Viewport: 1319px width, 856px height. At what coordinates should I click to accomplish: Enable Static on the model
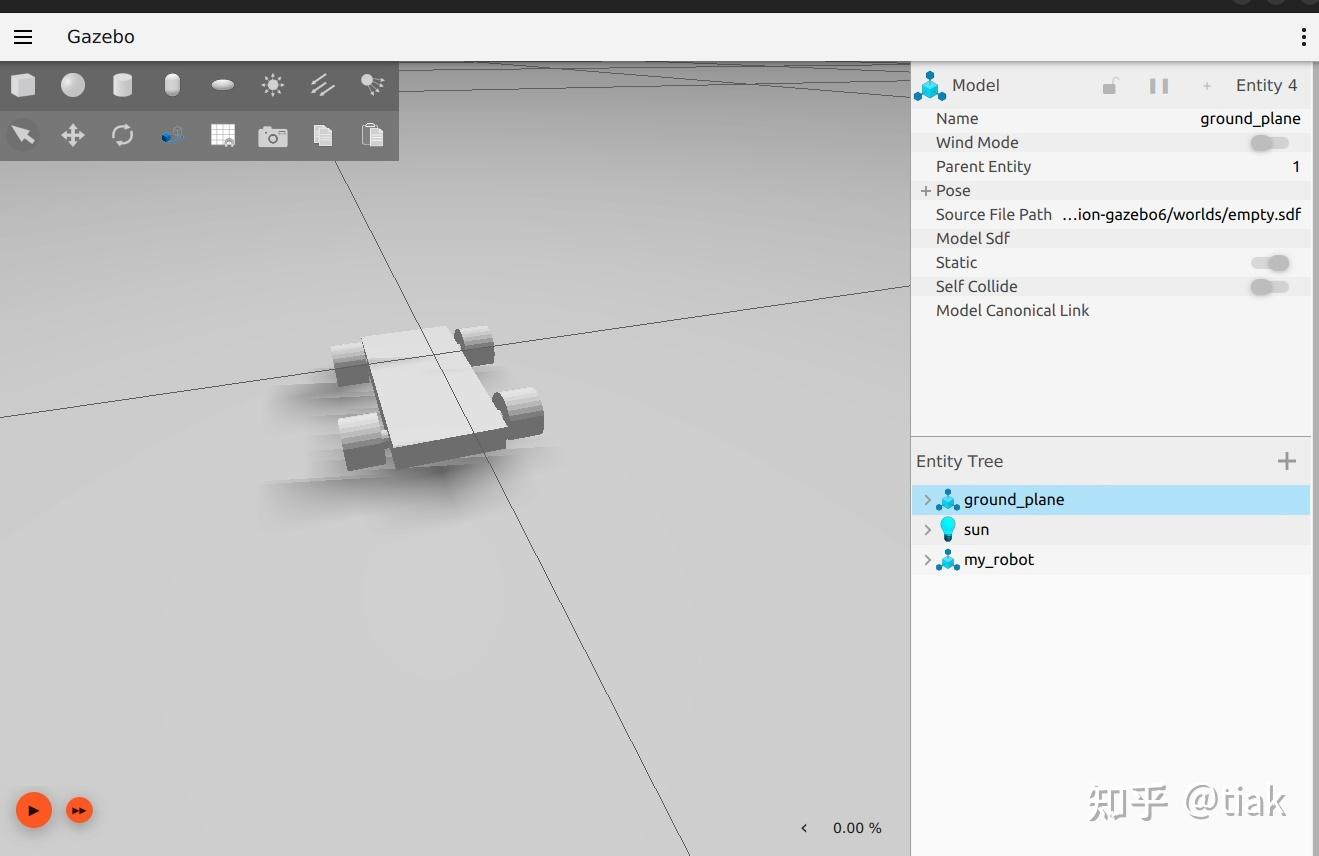1270,263
